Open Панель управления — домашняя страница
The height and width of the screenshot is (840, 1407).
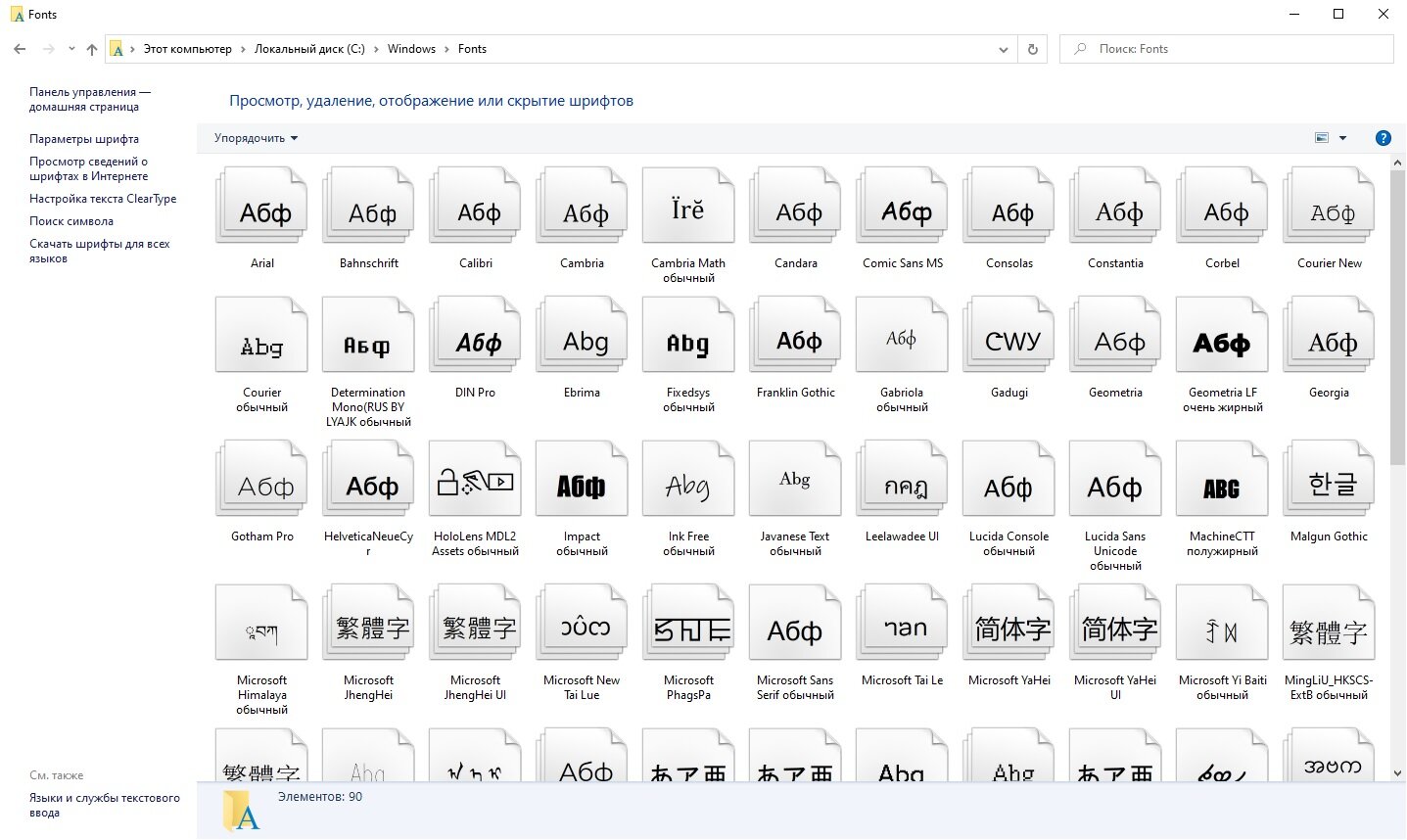click(x=89, y=100)
